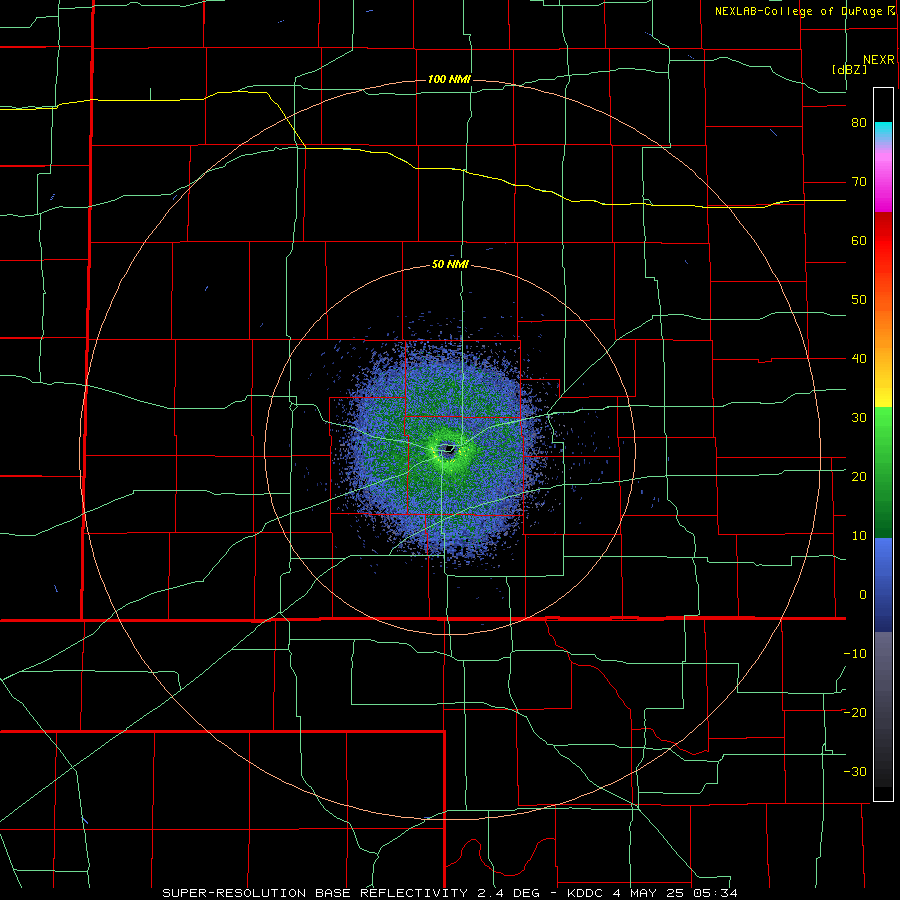Click the 80 dBZ scale value
The image size is (900, 900).
(x=859, y=123)
